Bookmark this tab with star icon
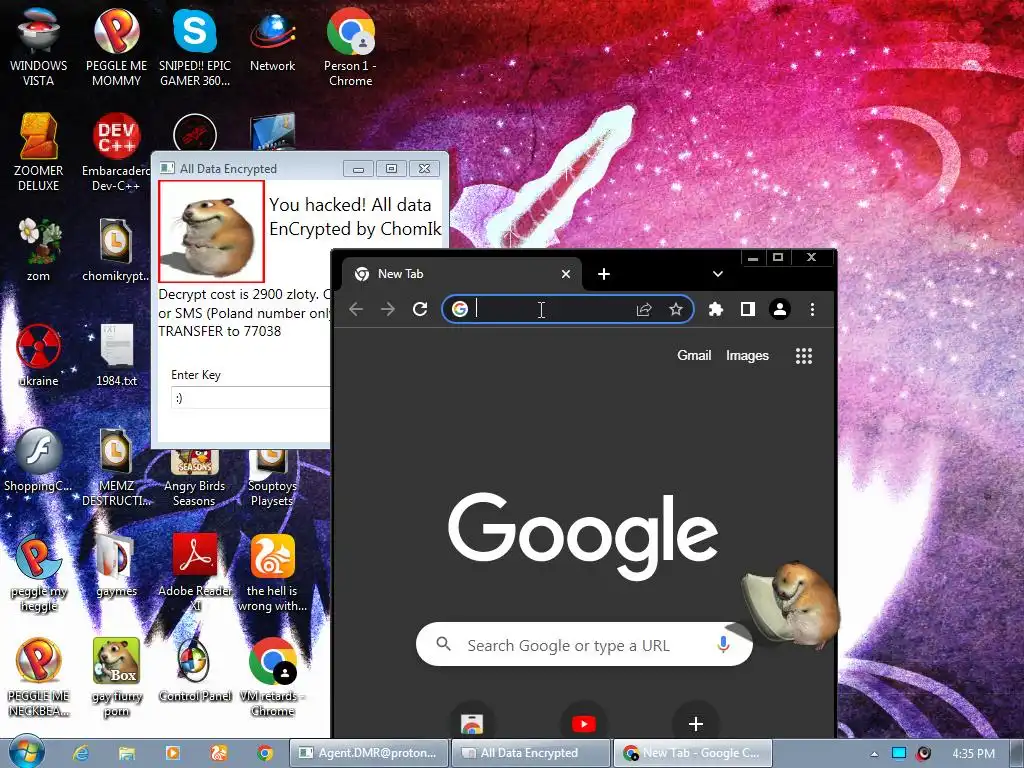 tap(676, 309)
